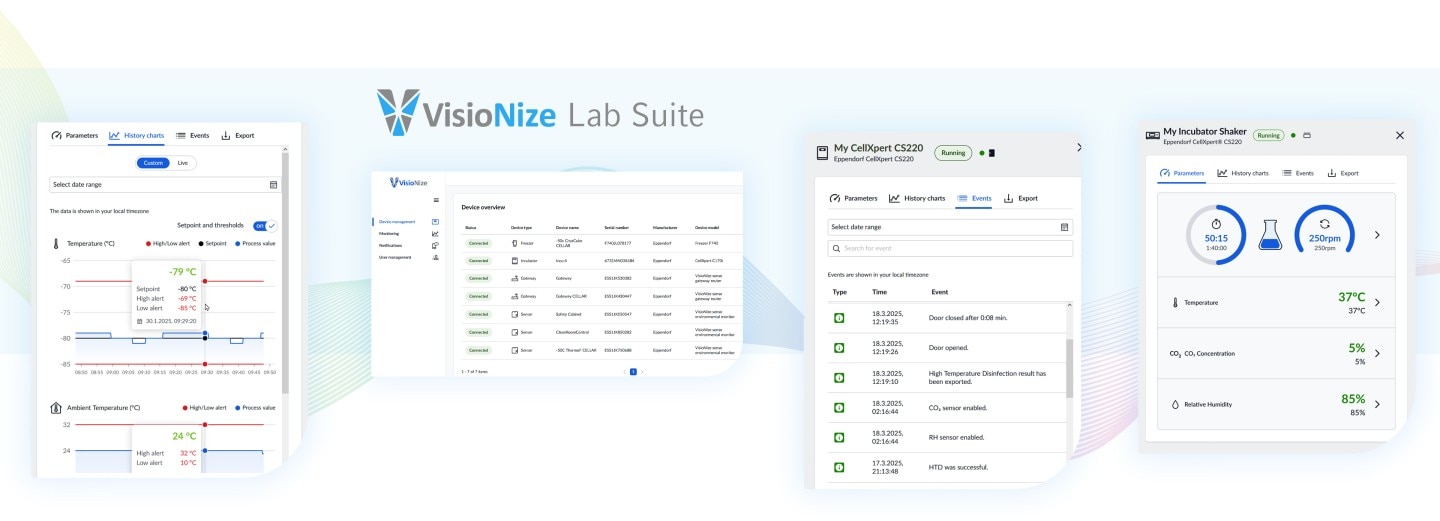
Task: Click the Search for event field
Action: (x=950, y=248)
